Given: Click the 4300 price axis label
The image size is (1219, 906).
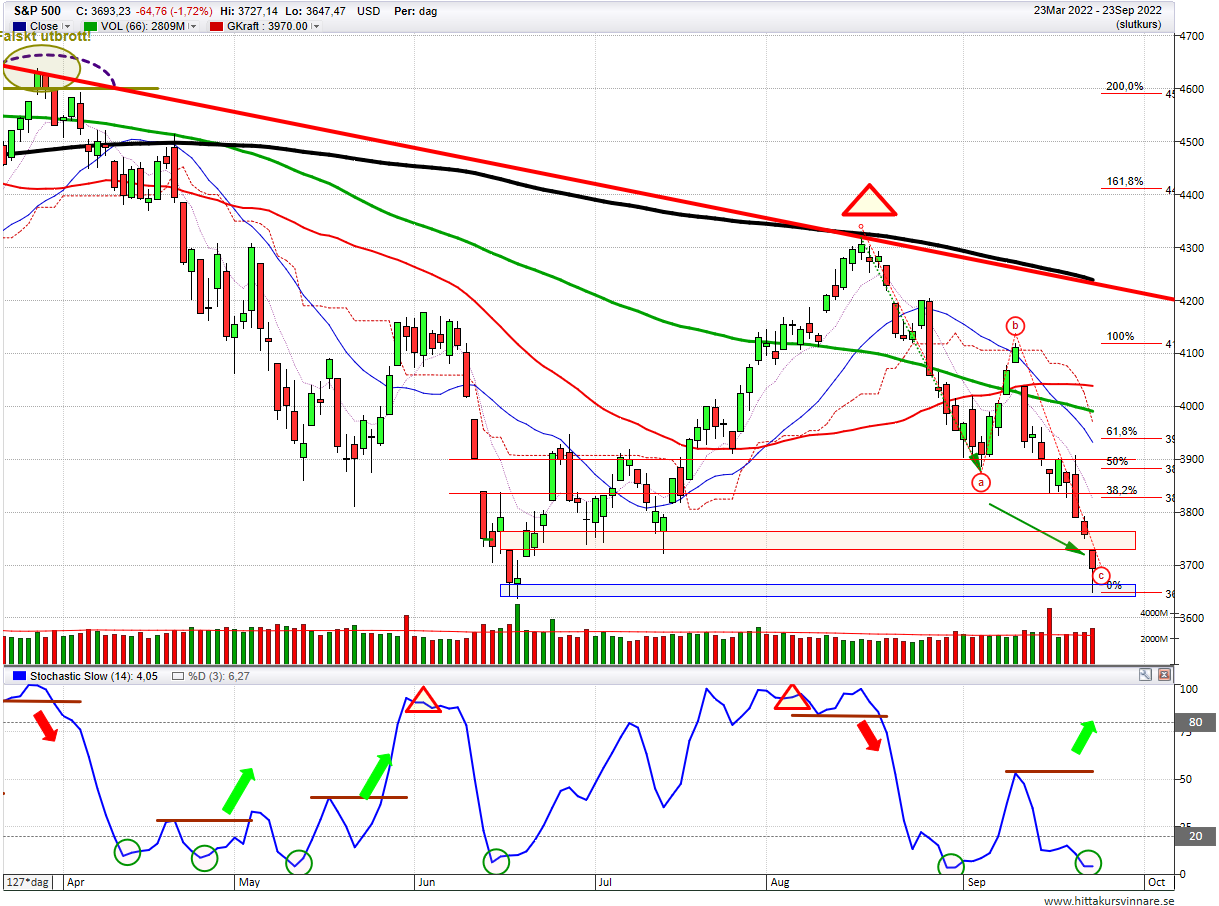Looking at the screenshot, I should coord(1193,248).
